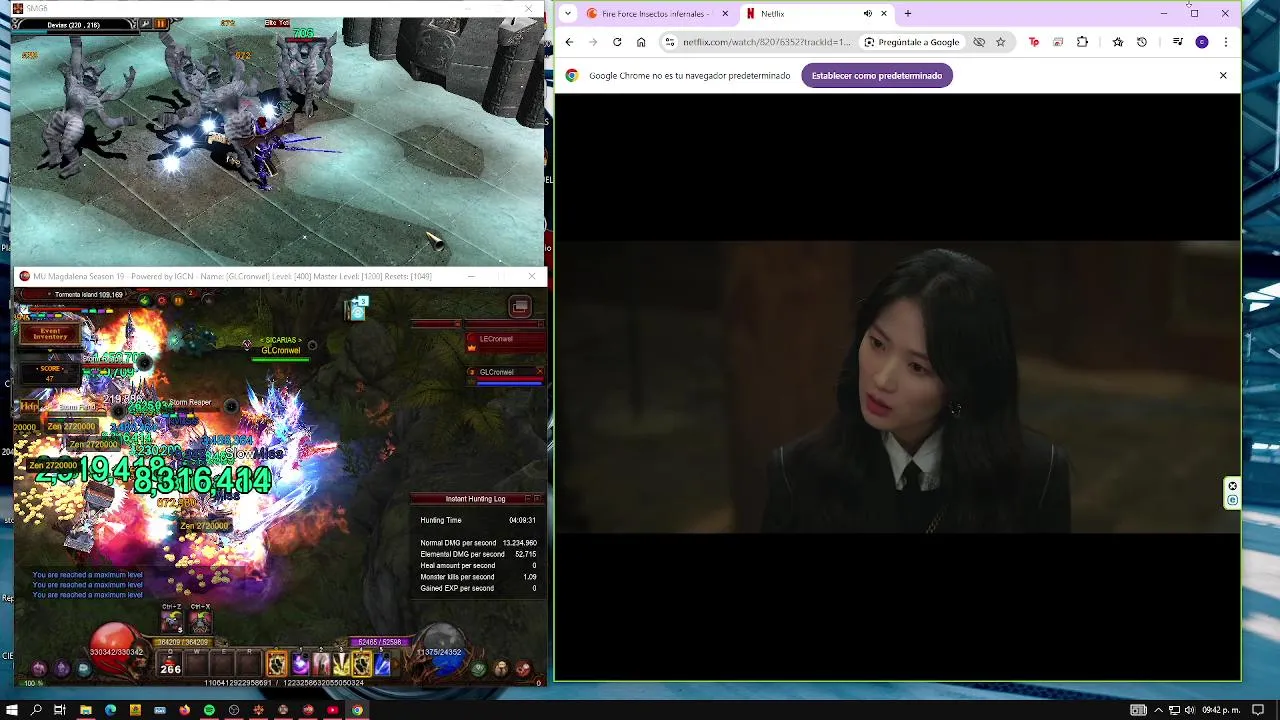Select skill slot 5 blue slash skill

click(x=382, y=663)
